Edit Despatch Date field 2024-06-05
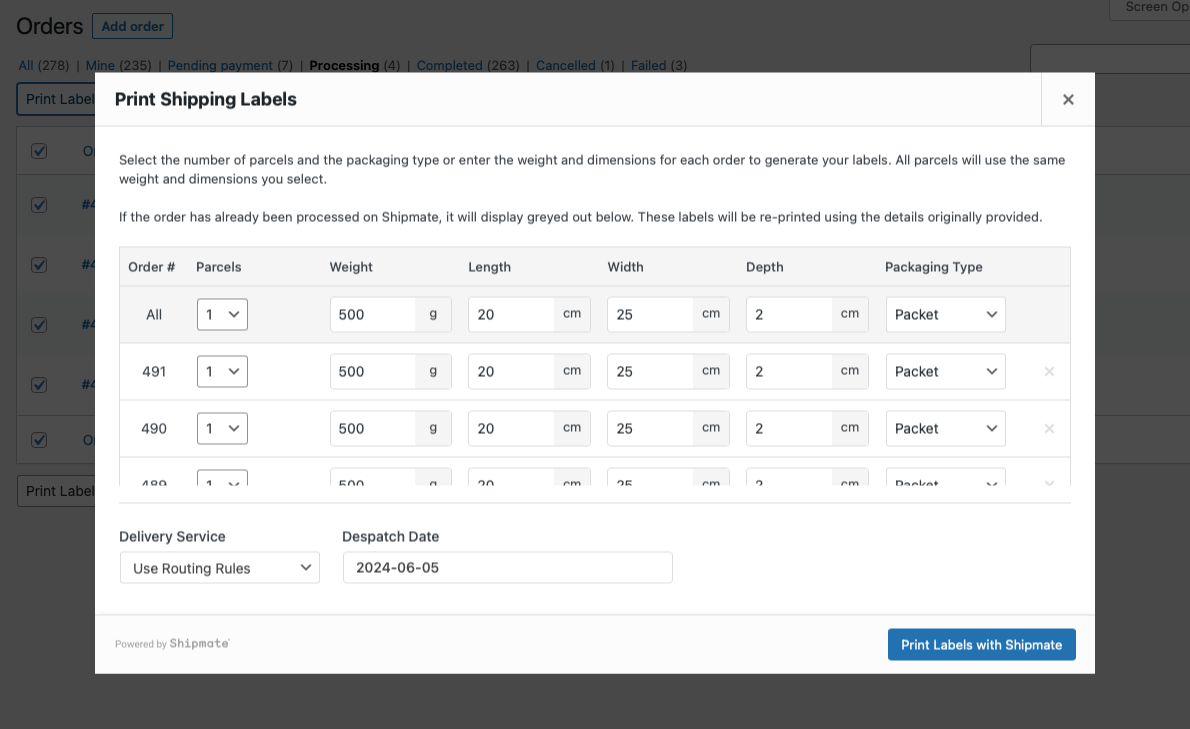Screen dimensions: 1190x729 pyautogui.click(x=508, y=567)
